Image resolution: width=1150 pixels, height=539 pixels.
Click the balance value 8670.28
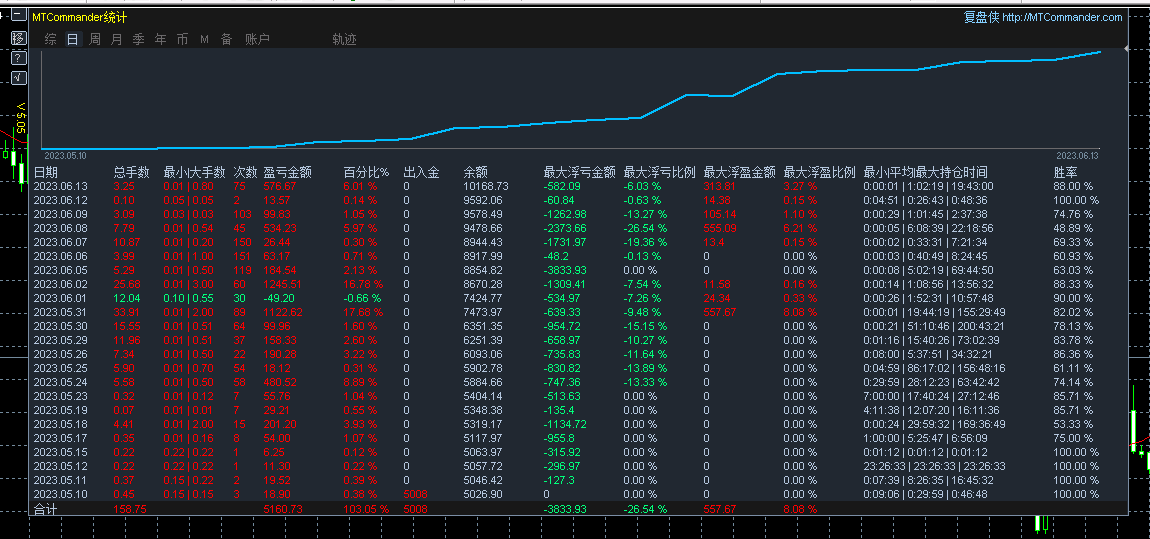(x=483, y=284)
